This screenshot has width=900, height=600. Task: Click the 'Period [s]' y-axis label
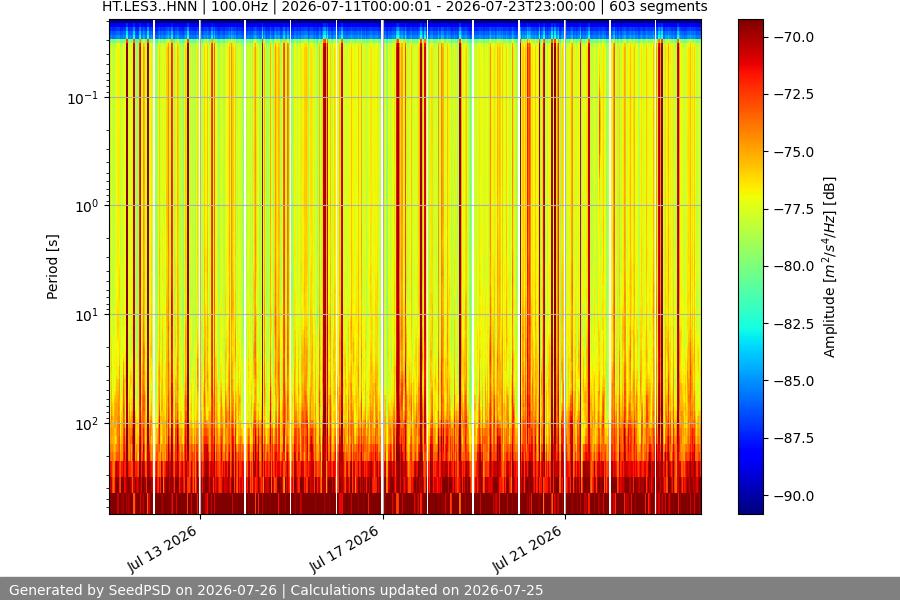click(52, 267)
